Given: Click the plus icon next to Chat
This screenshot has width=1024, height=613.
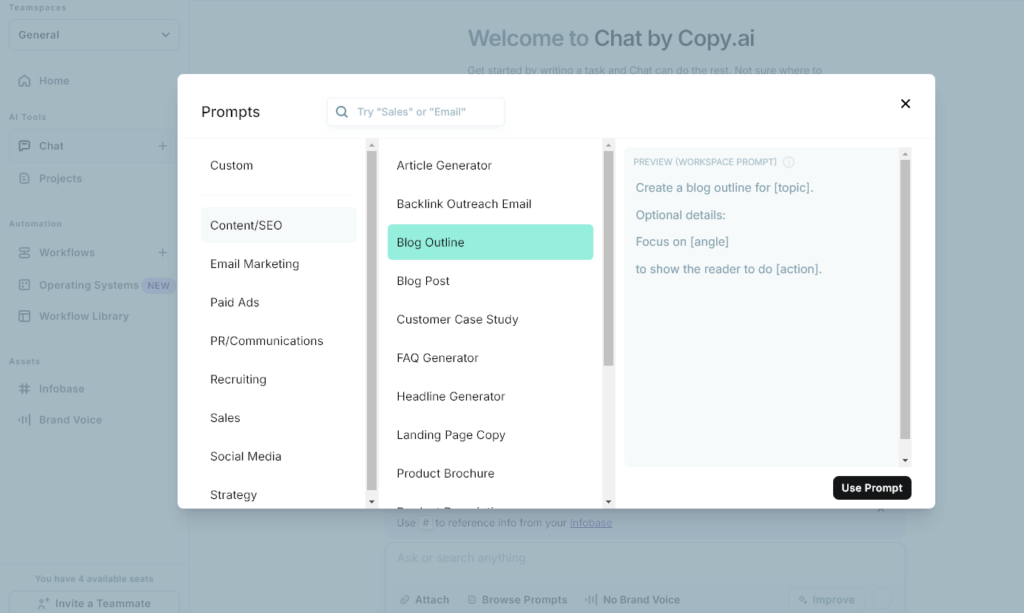Looking at the screenshot, I should (x=163, y=146).
